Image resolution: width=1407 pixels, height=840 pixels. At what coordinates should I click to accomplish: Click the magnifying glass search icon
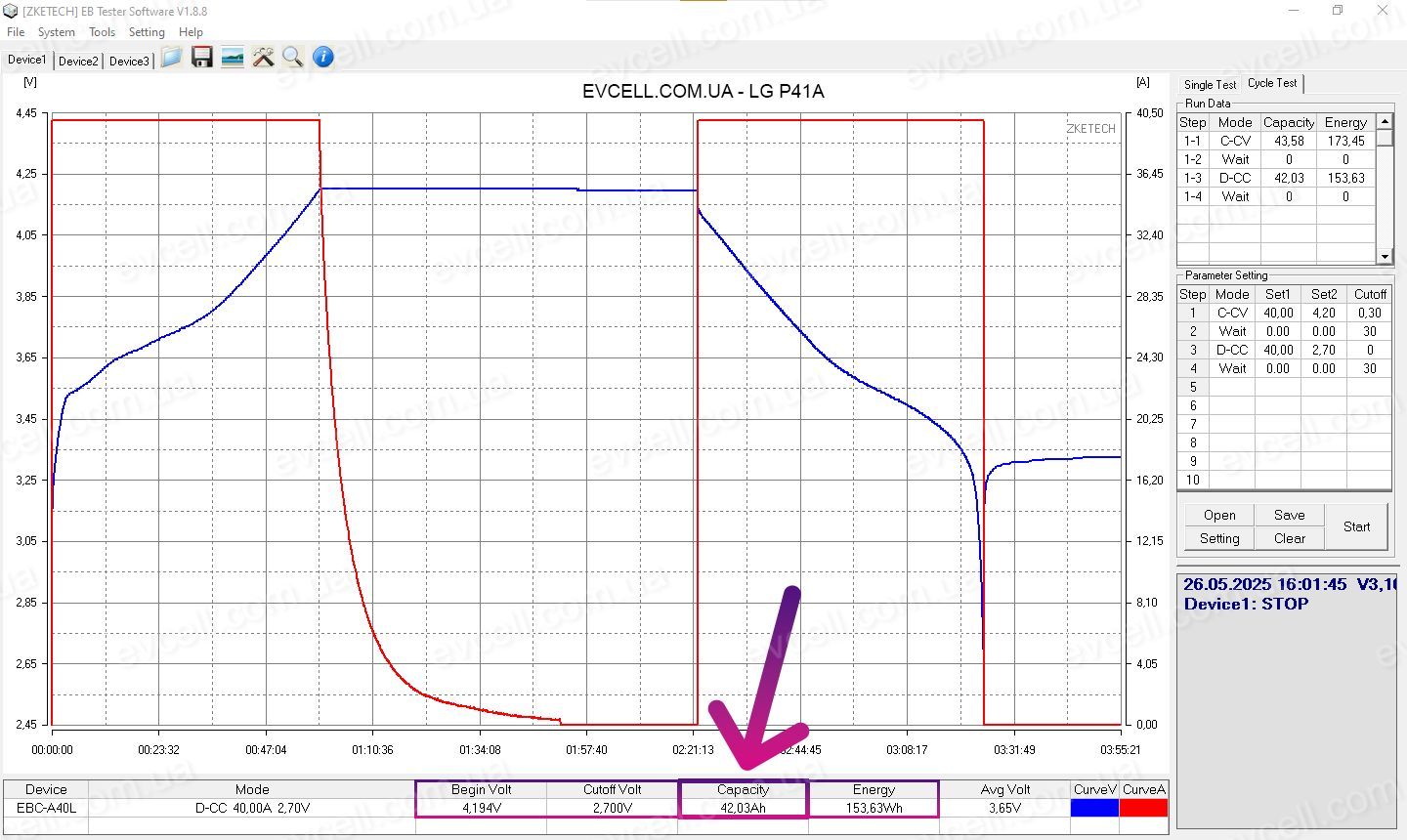292,58
